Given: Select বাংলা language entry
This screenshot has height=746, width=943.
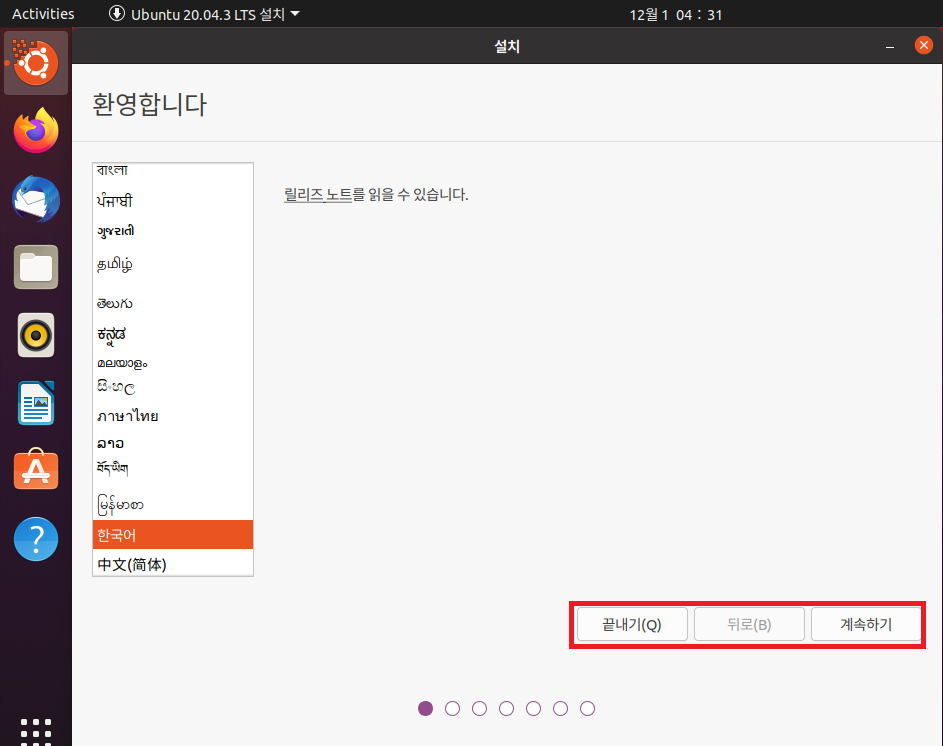Looking at the screenshot, I should point(173,170).
